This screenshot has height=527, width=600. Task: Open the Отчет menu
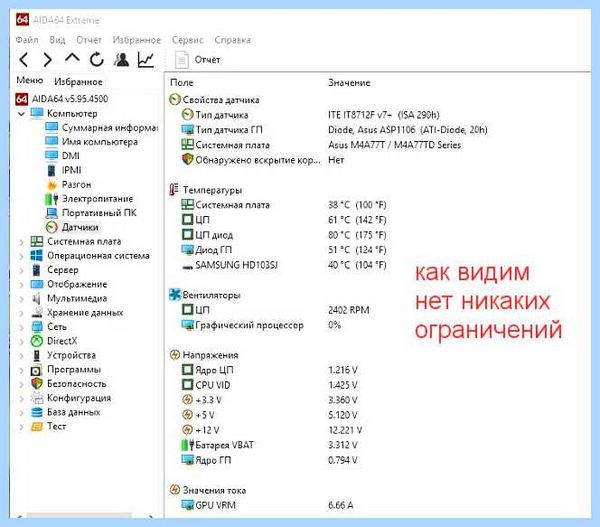(x=89, y=40)
